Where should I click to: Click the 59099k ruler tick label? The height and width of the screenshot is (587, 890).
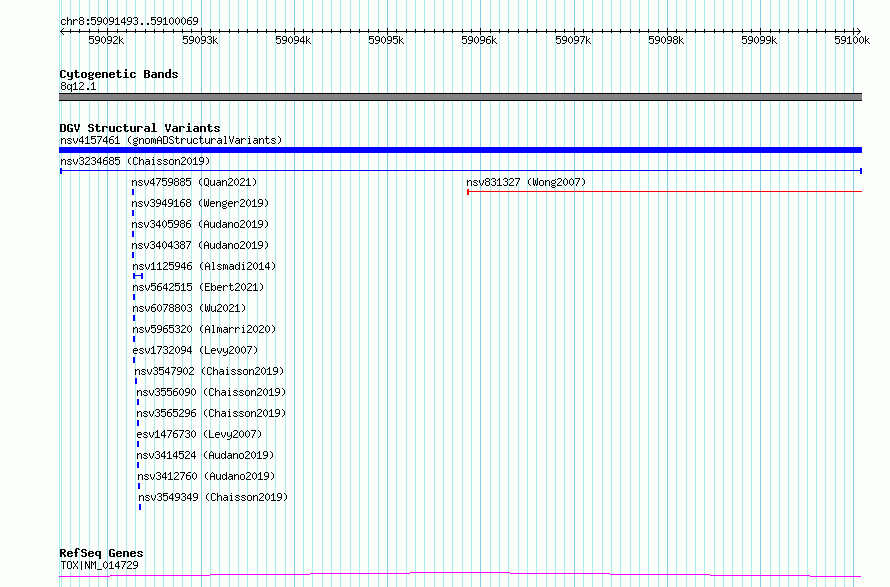pos(759,40)
